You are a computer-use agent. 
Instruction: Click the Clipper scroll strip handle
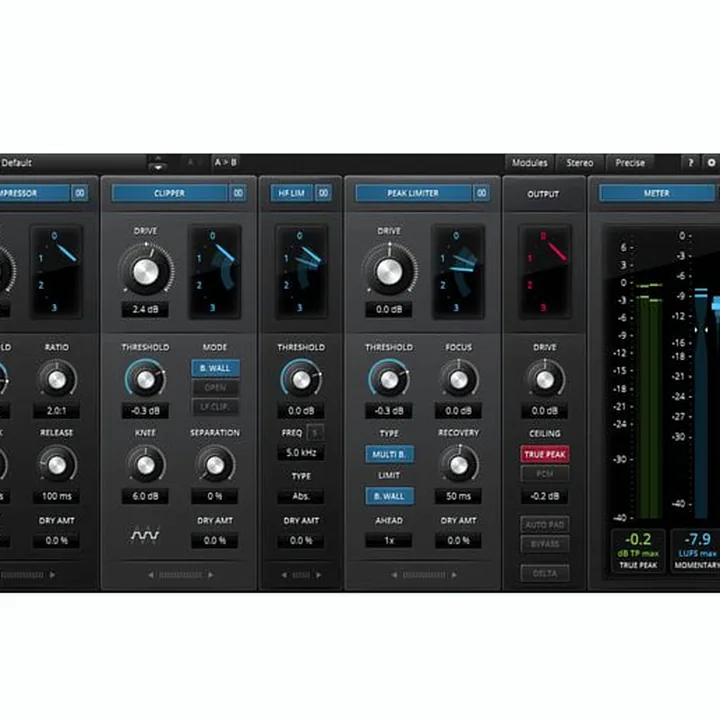pyautogui.click(x=180, y=575)
